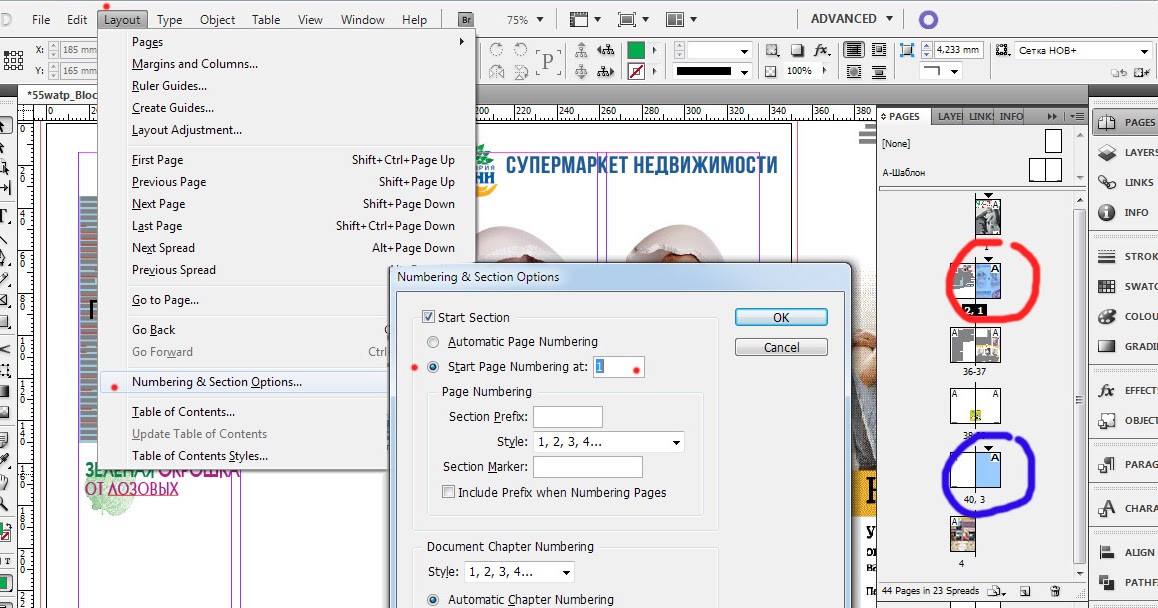Open the Stroke panel icon in dock
1158x608 pixels.
click(1106, 256)
